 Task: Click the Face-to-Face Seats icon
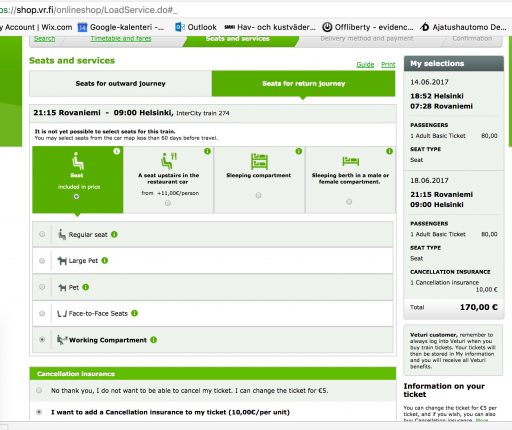pos(62,313)
